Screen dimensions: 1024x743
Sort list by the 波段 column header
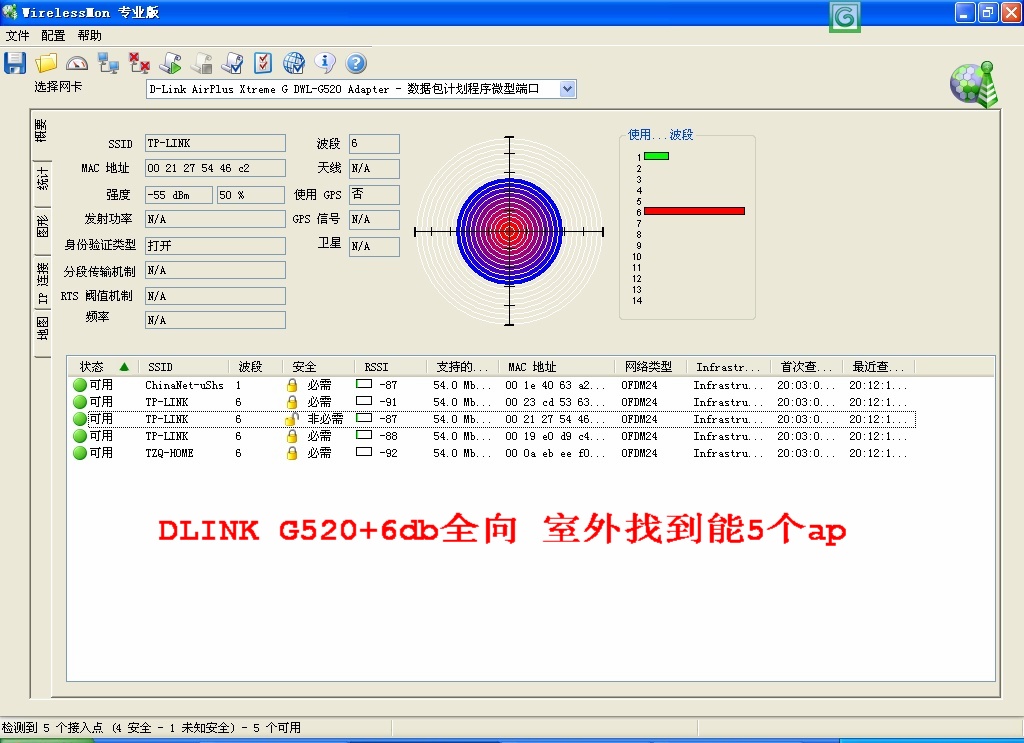(x=255, y=367)
